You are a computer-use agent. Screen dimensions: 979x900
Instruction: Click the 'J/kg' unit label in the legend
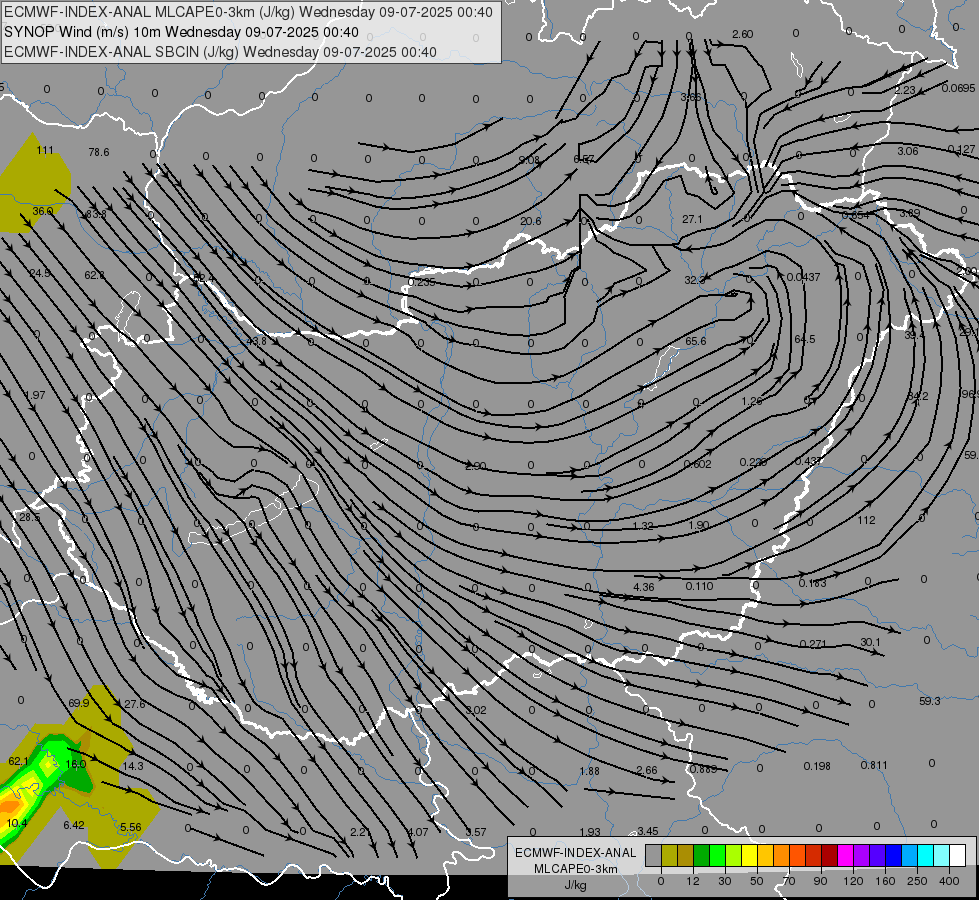coord(575,885)
